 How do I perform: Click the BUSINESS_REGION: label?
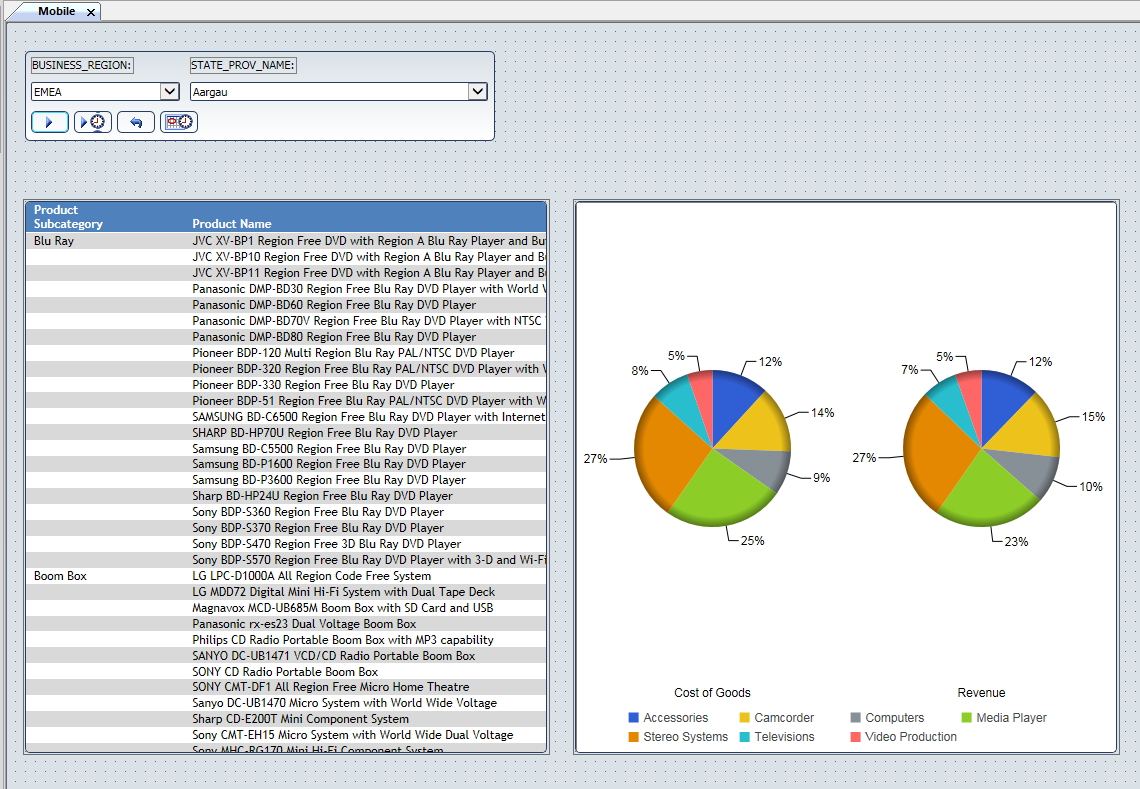point(81,65)
